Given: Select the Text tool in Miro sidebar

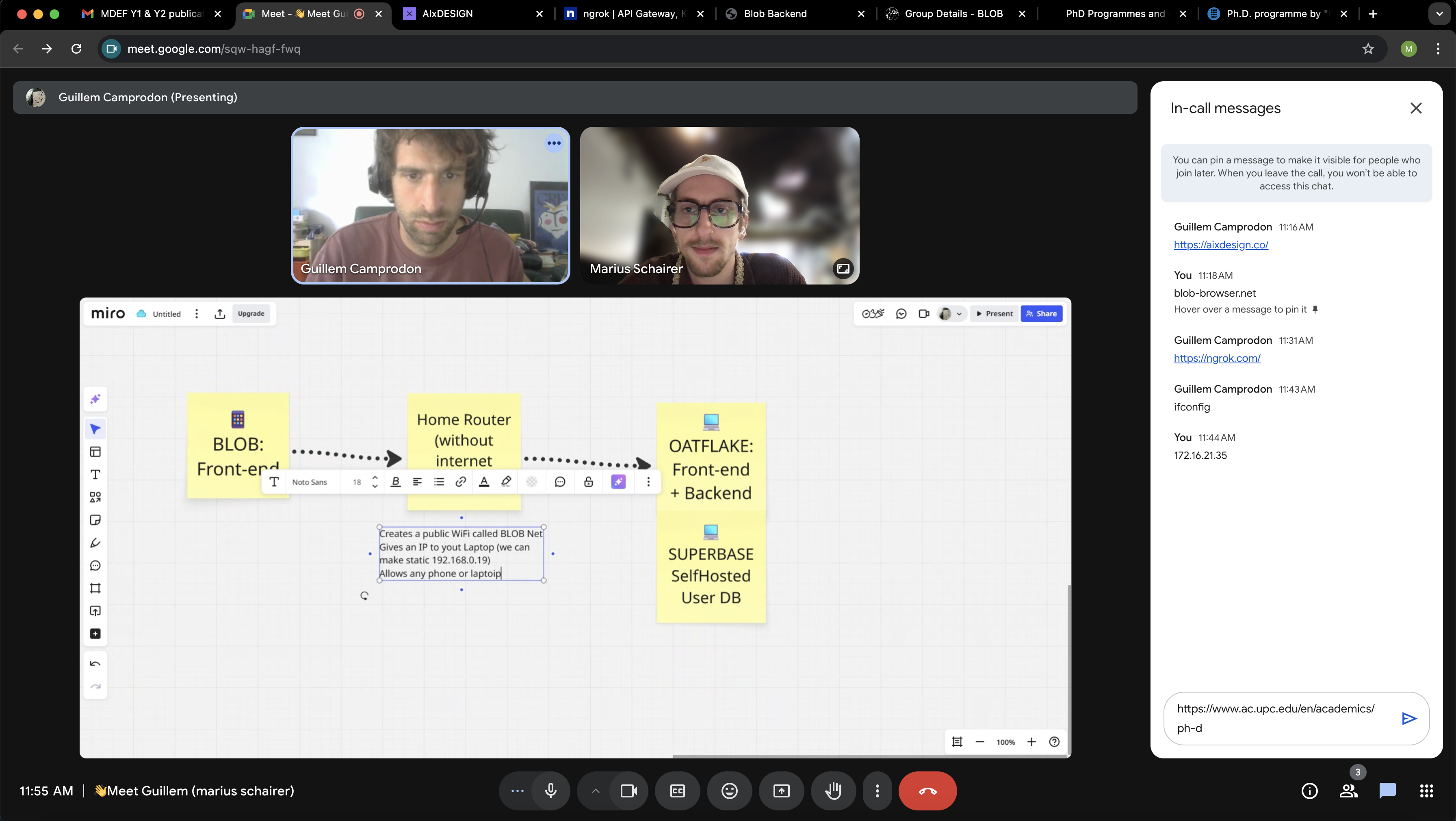Looking at the screenshot, I should coord(95,474).
